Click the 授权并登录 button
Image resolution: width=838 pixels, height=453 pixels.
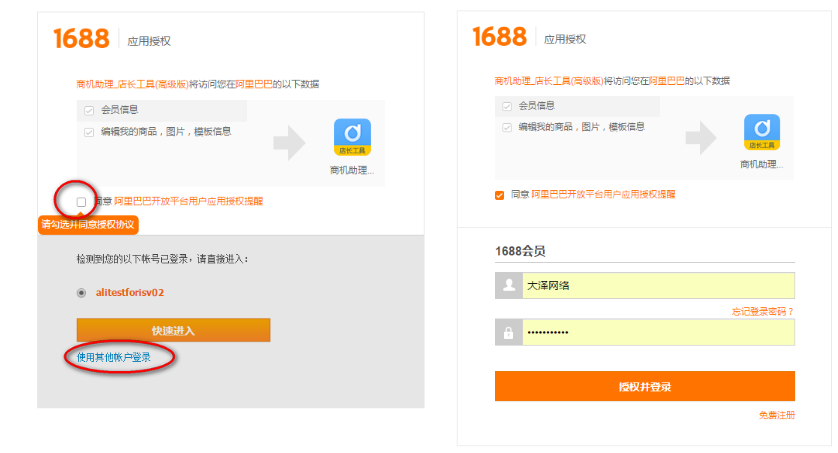(645, 386)
